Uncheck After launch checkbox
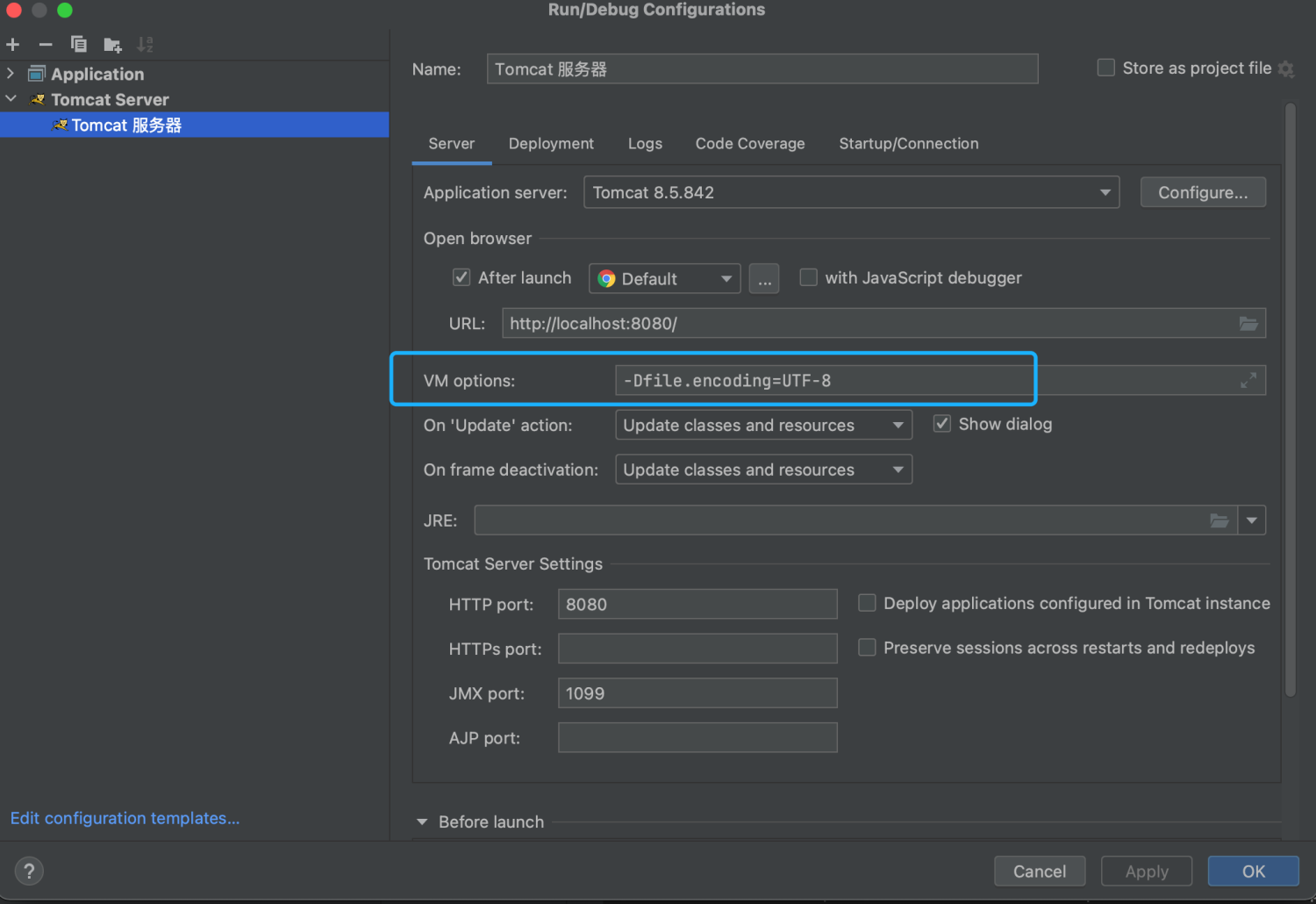1316x904 pixels. 461,277
